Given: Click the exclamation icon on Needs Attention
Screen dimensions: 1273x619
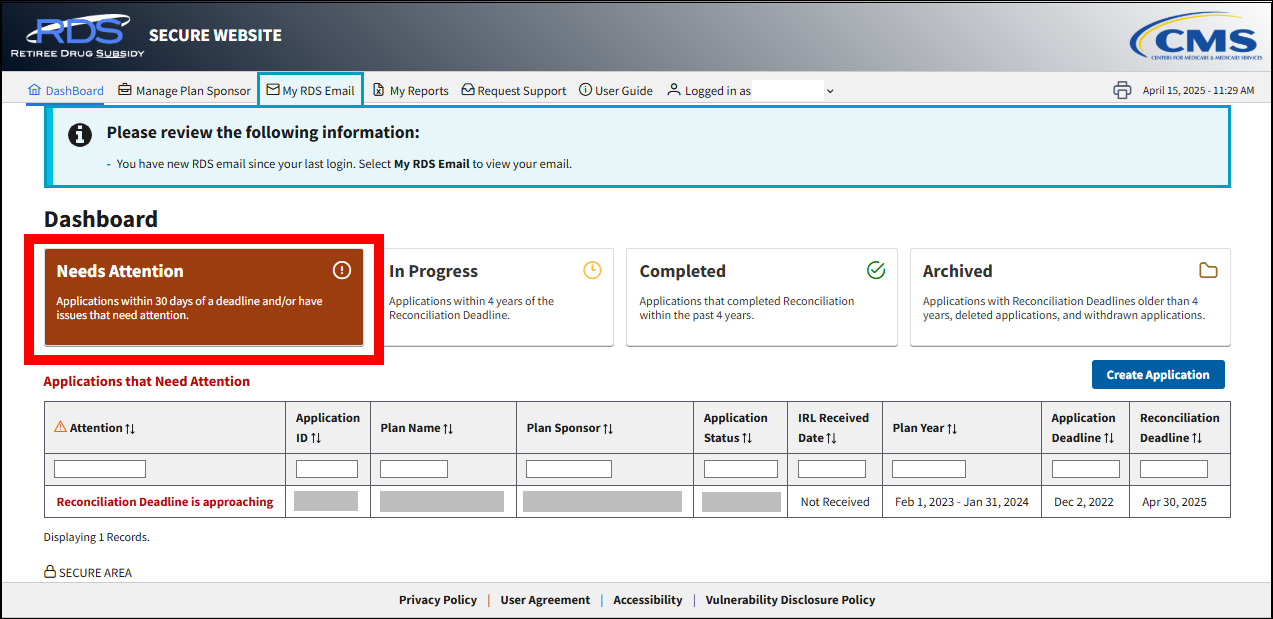Looking at the screenshot, I should pos(342,270).
